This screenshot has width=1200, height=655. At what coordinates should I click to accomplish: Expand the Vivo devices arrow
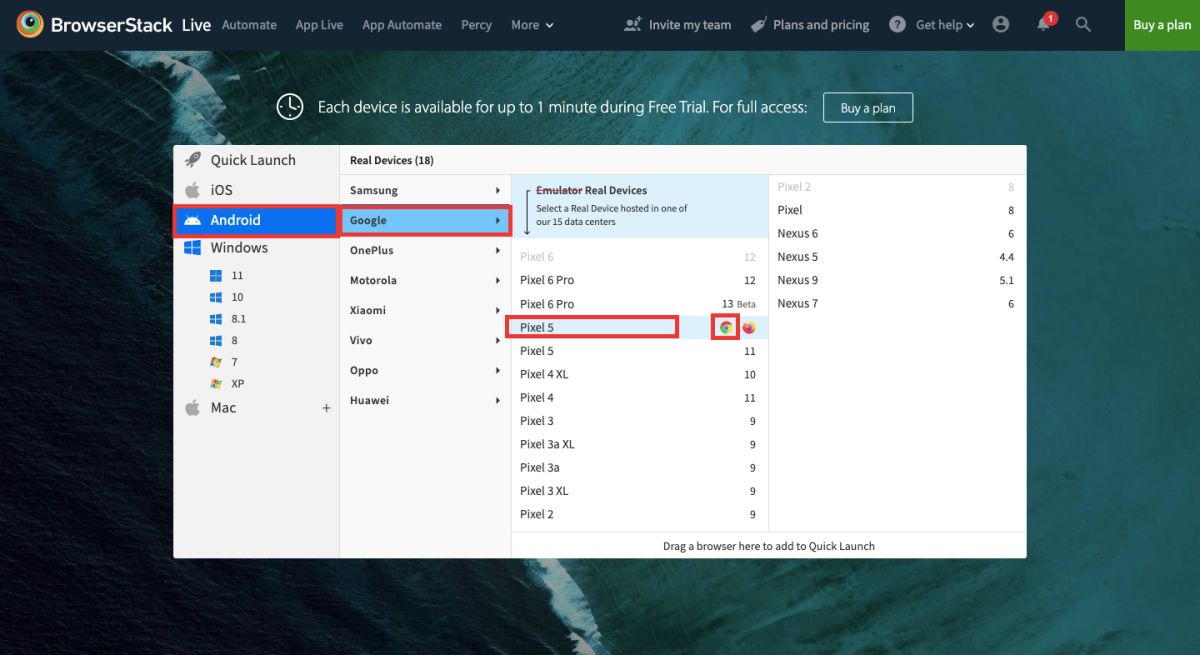click(498, 340)
